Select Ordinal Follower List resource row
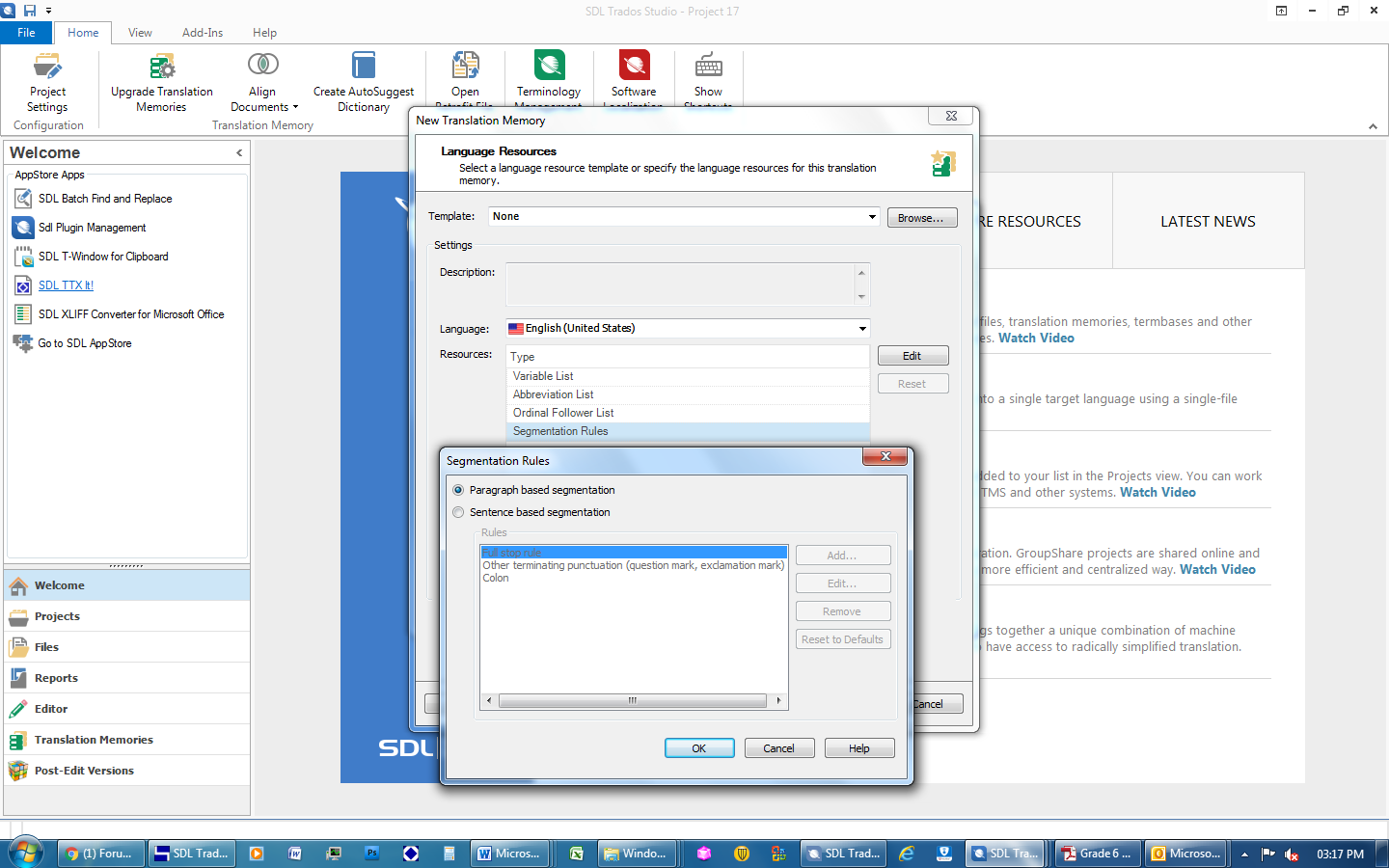The height and width of the screenshot is (868, 1389). [688, 413]
